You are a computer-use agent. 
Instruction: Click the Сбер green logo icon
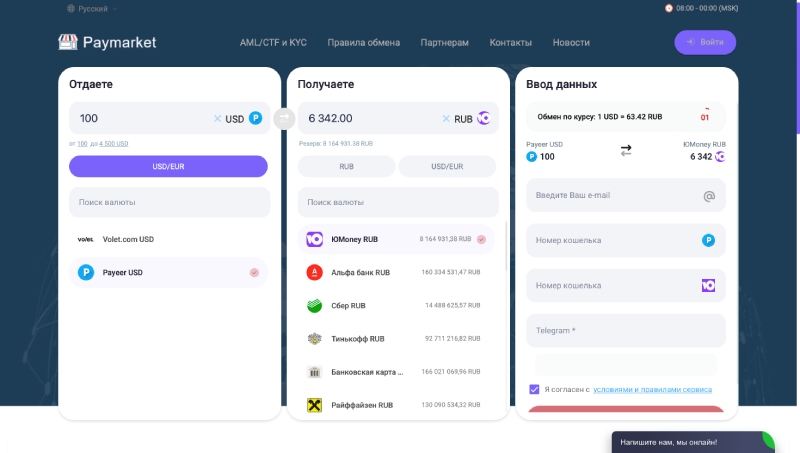pyautogui.click(x=314, y=306)
